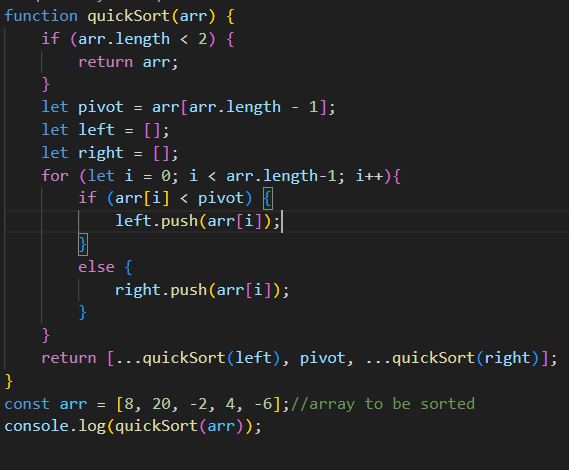The height and width of the screenshot is (470, 569).
Task: Click the 'pivot' variable in let declaration
Action: (101, 107)
